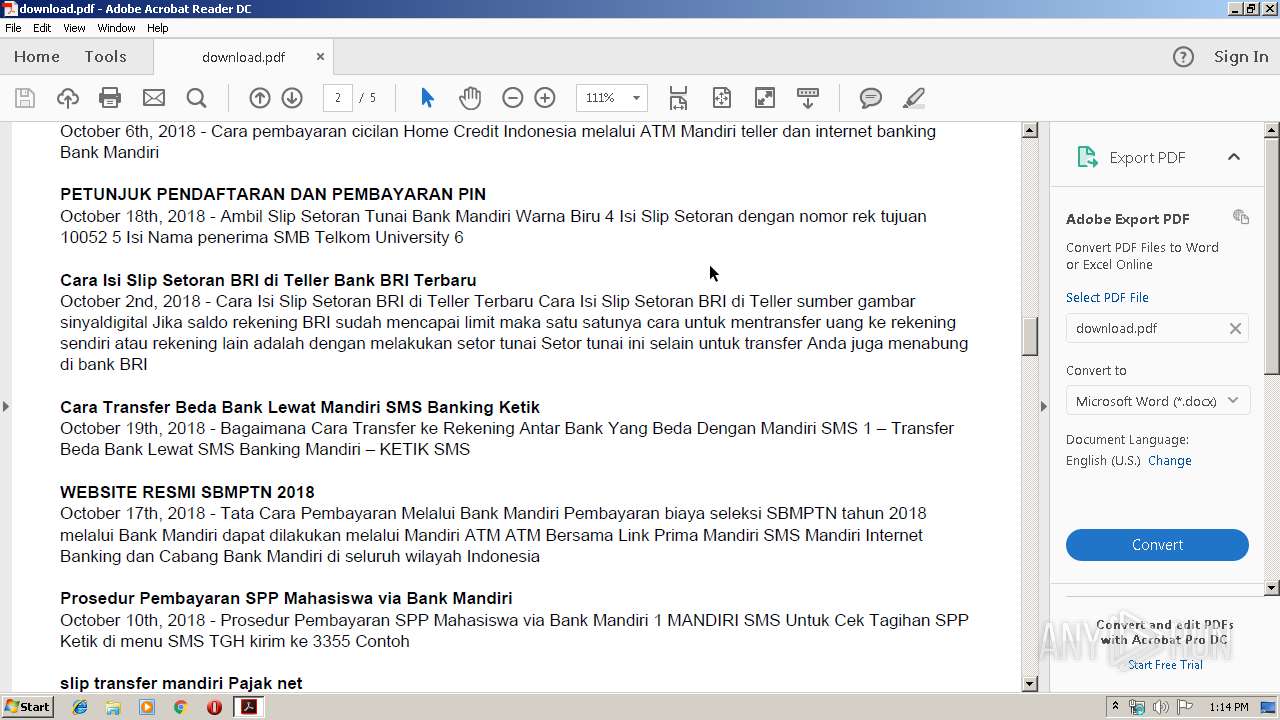Click the page number input field
This screenshot has height=720, width=1280.
tap(338, 98)
